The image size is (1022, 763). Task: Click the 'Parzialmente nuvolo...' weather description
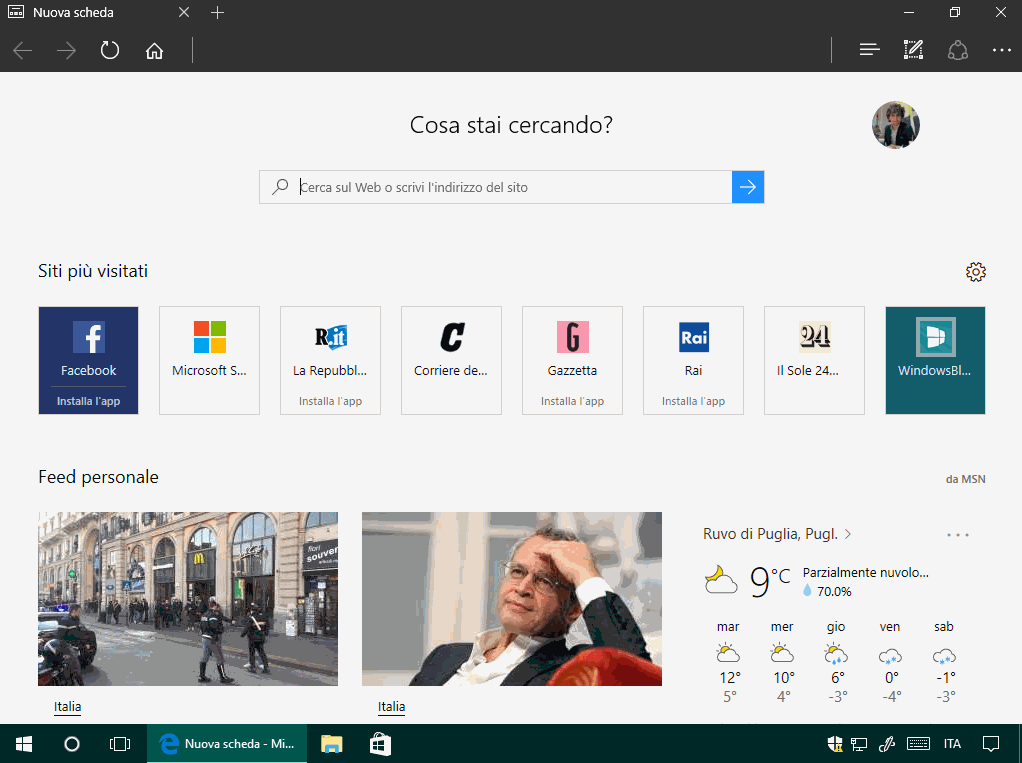point(866,573)
